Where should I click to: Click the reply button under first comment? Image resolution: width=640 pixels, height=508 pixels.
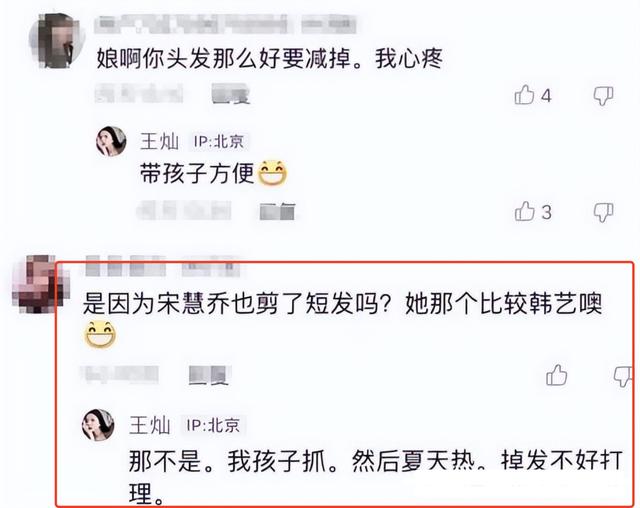[231, 94]
